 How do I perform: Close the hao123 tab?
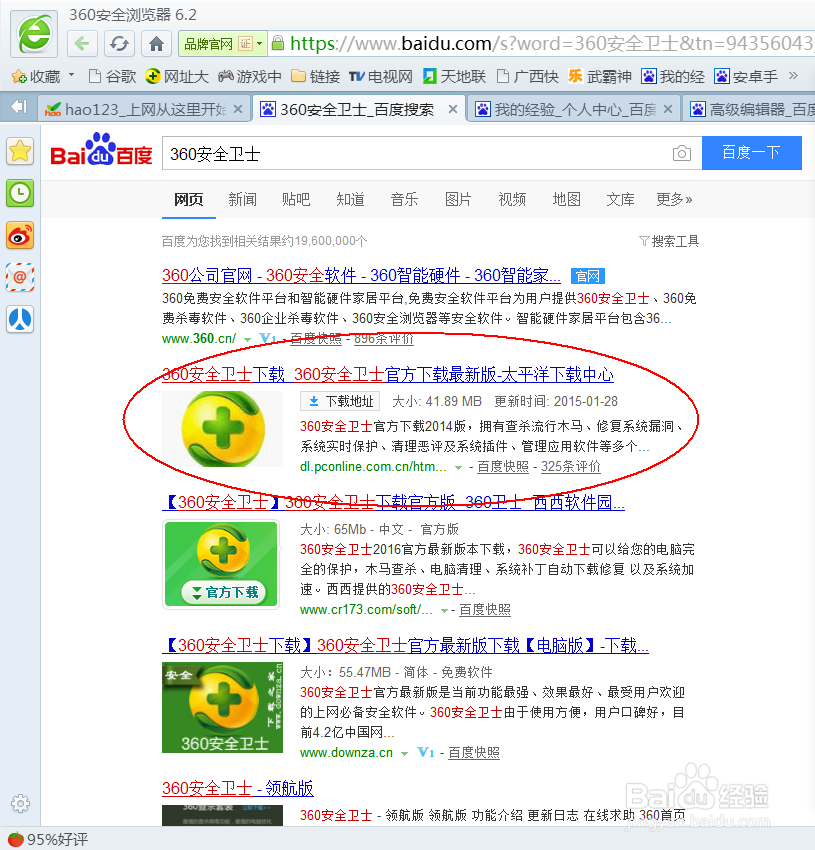(x=238, y=110)
